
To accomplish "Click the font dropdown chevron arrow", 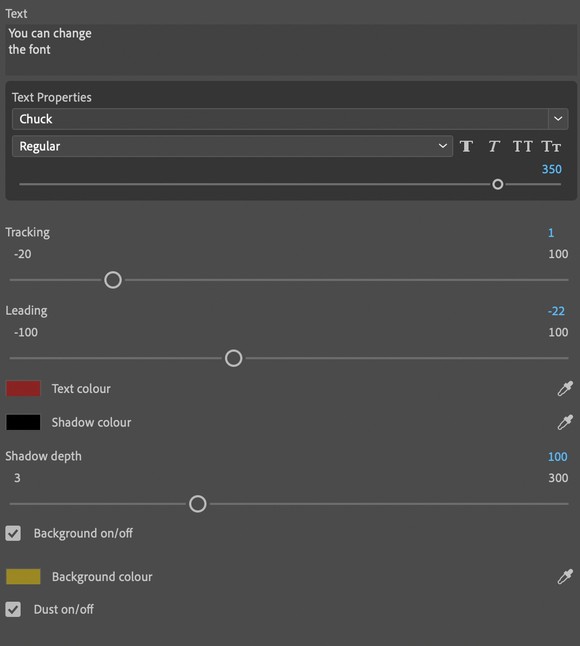I will point(558,119).
